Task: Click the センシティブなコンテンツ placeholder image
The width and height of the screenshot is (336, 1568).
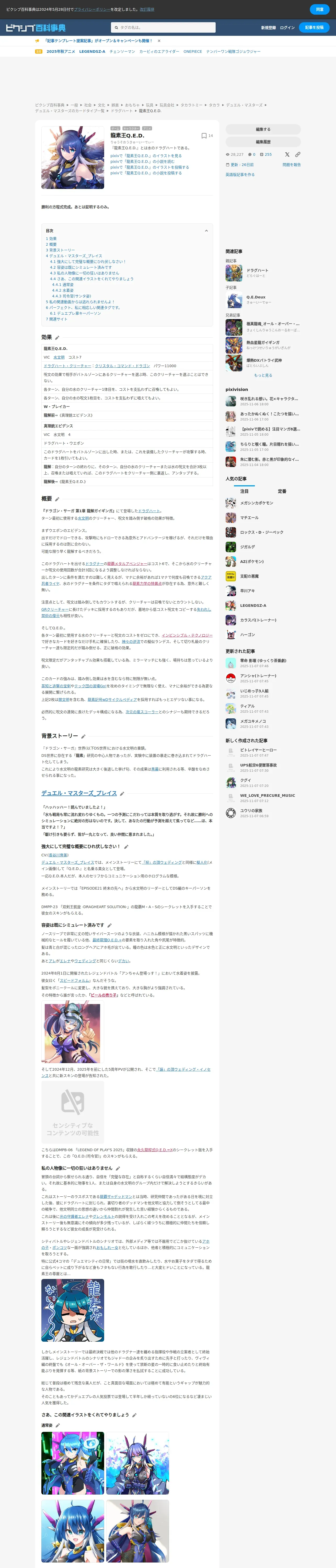Action: (x=72, y=1112)
